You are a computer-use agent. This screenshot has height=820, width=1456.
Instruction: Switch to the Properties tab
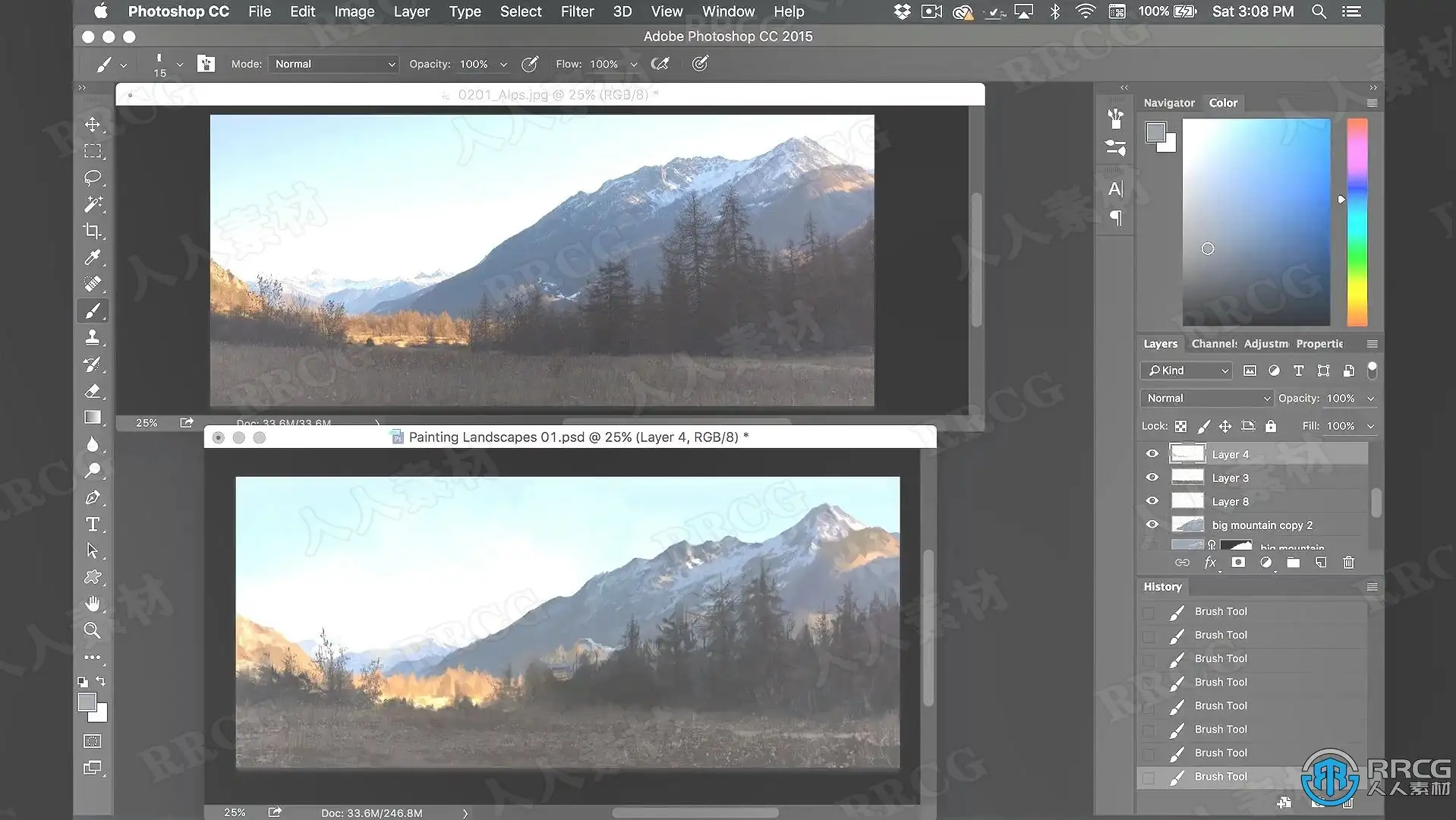point(1319,344)
